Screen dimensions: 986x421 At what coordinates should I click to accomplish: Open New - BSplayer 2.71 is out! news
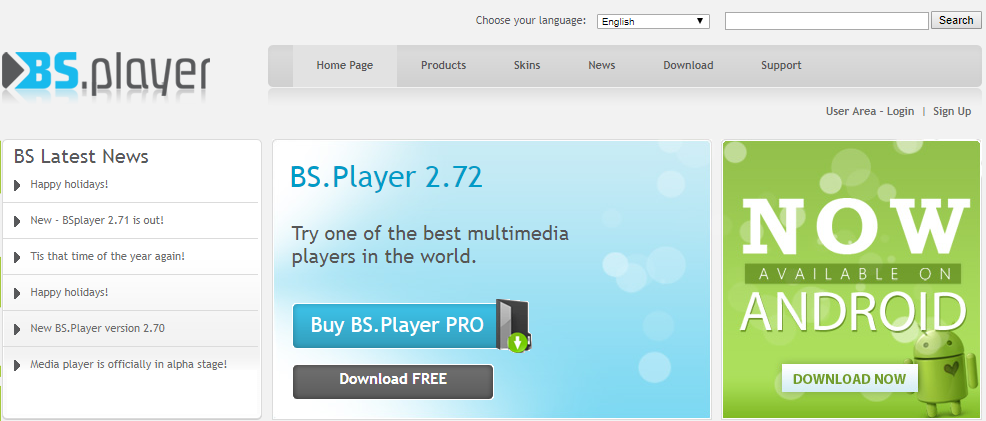point(97,221)
